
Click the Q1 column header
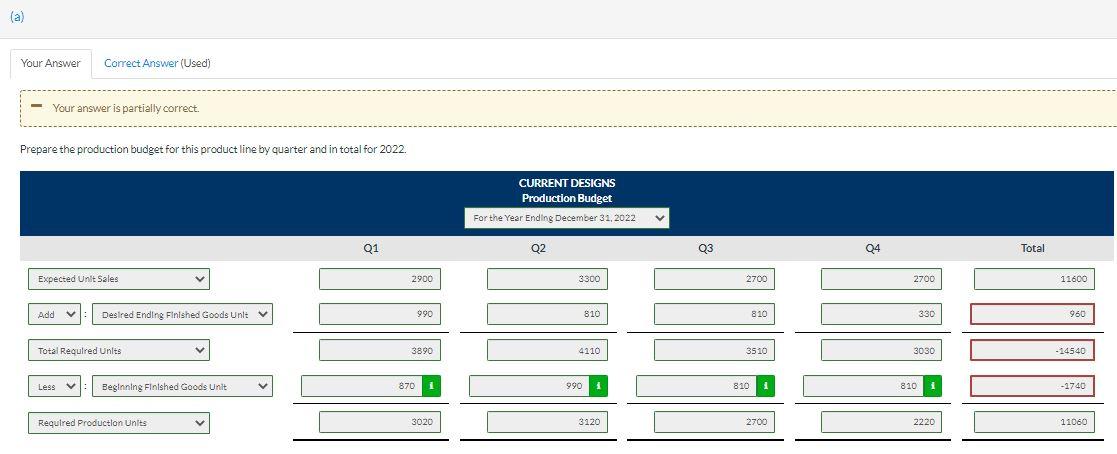point(371,248)
